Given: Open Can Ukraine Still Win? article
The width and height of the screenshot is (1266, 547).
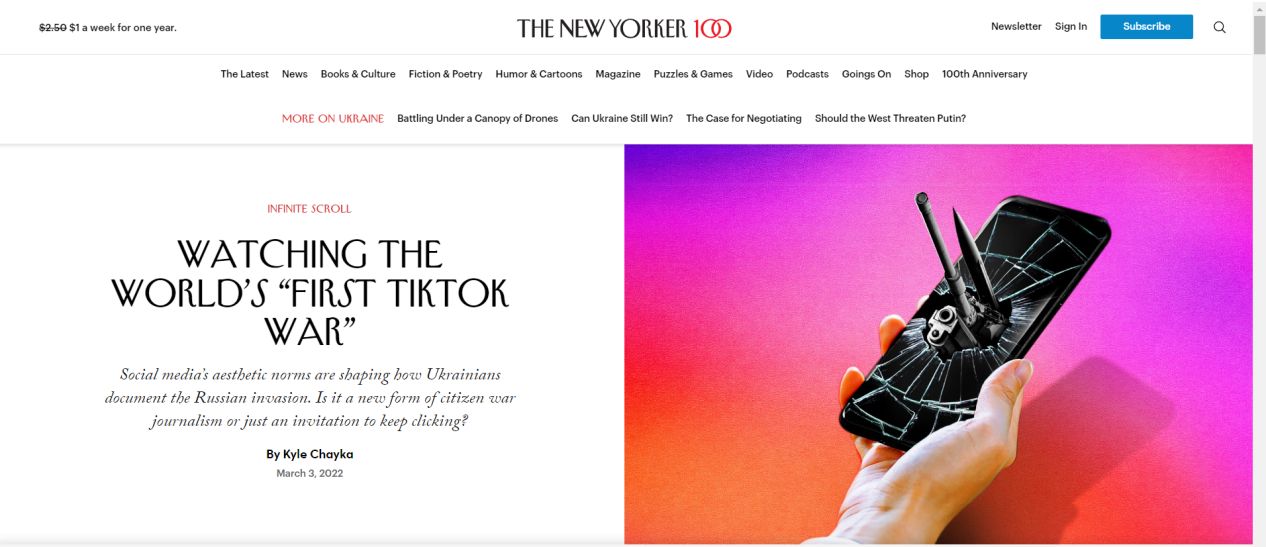Looking at the screenshot, I should [x=622, y=118].
